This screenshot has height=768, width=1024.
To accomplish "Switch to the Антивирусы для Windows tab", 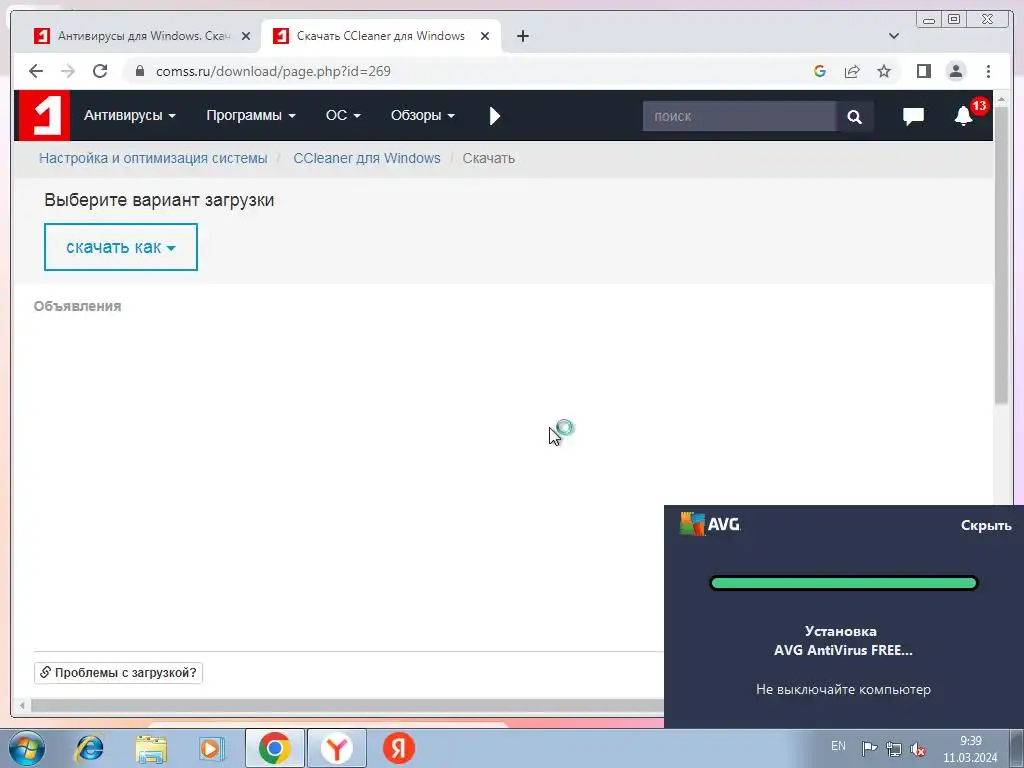I will tap(136, 36).
